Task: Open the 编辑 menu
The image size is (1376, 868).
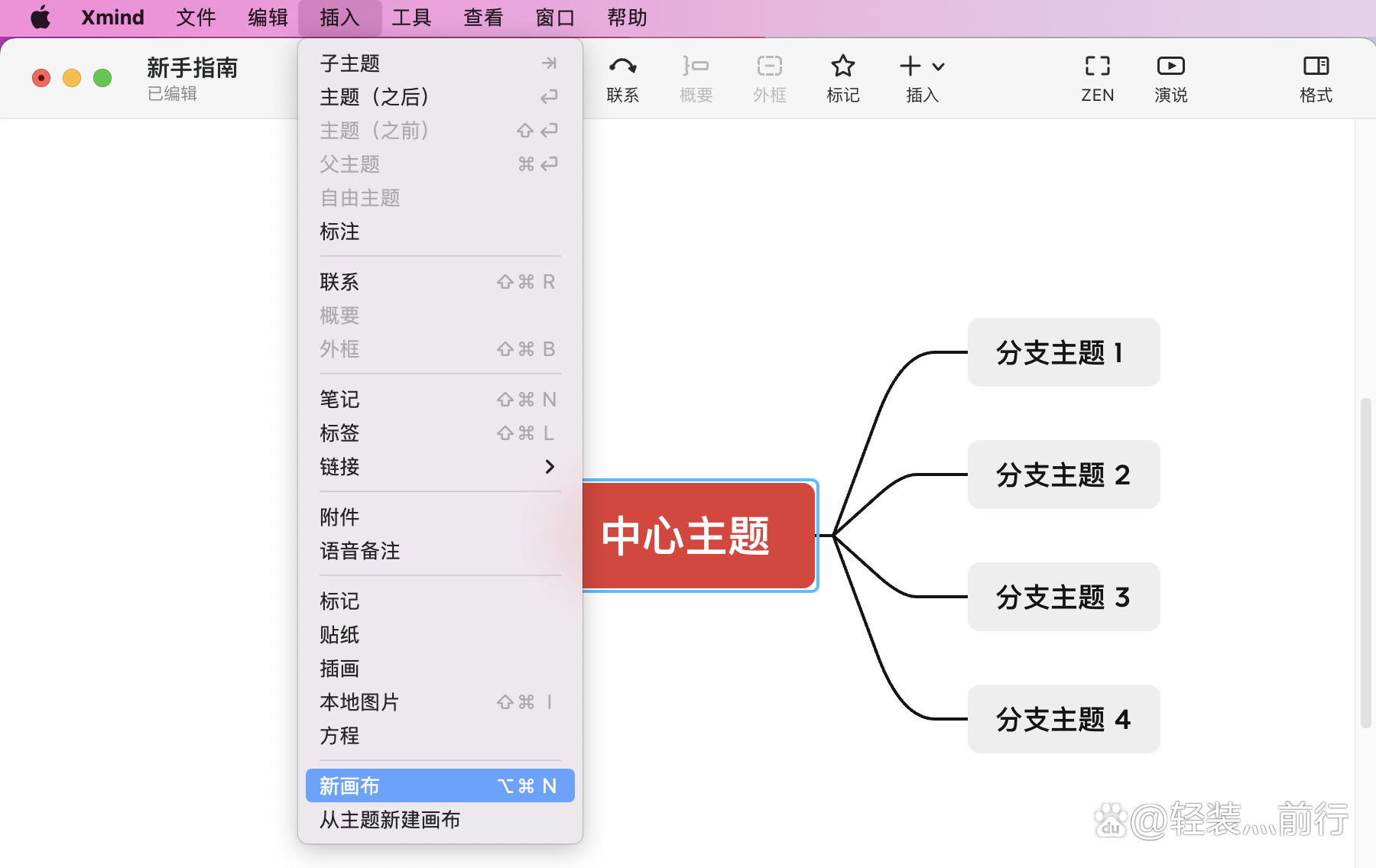Action: [268, 17]
